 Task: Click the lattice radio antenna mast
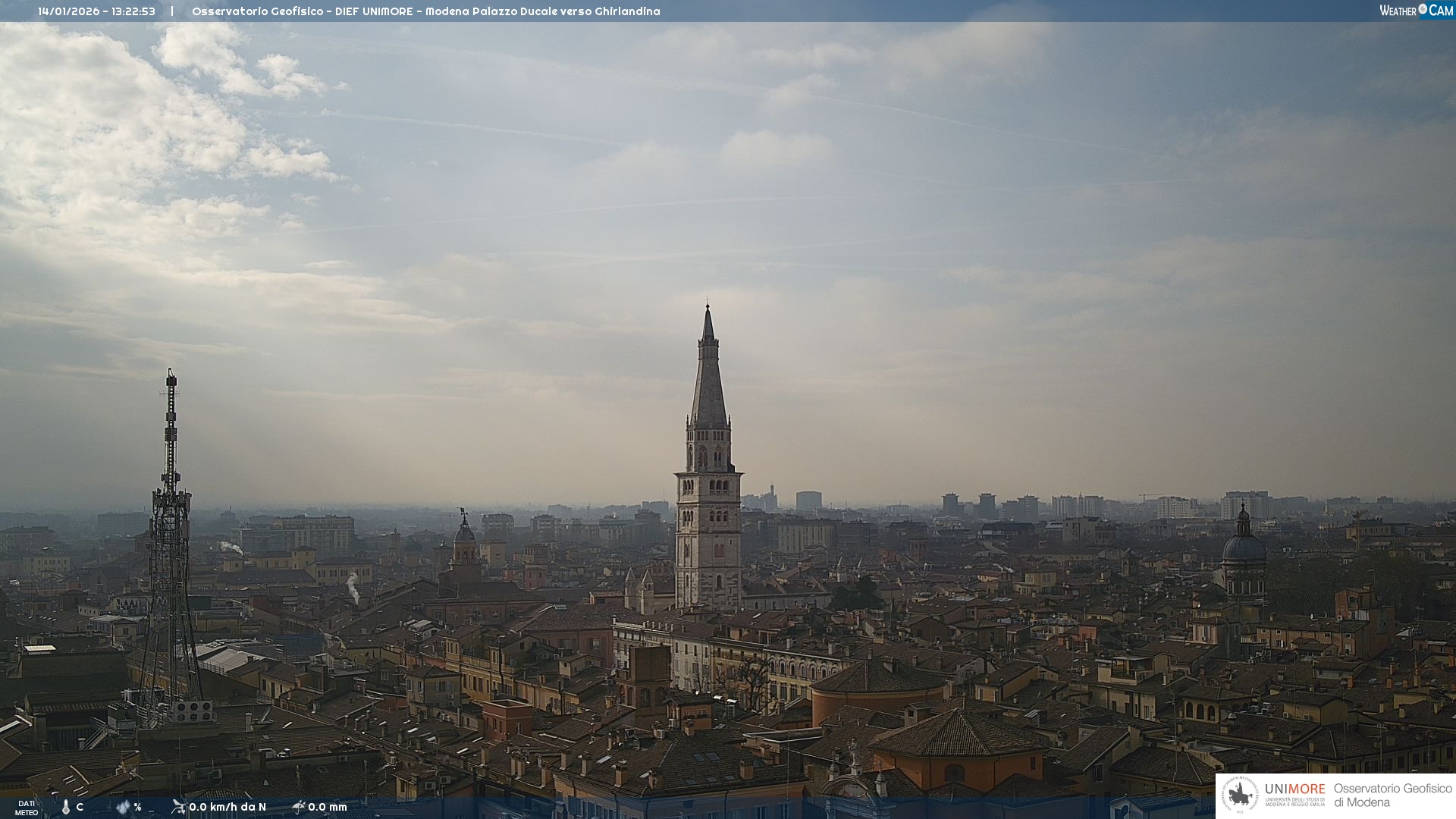point(170,531)
